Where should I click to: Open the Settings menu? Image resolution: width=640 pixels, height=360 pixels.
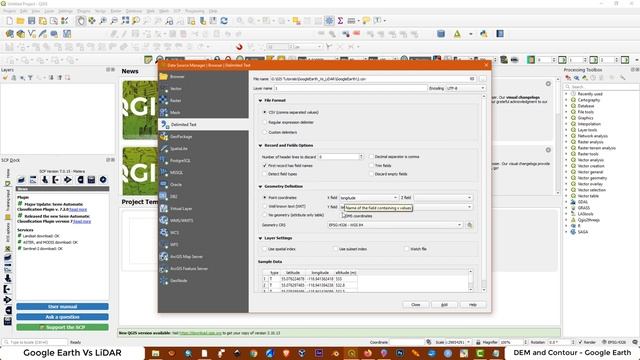pos(65,11)
